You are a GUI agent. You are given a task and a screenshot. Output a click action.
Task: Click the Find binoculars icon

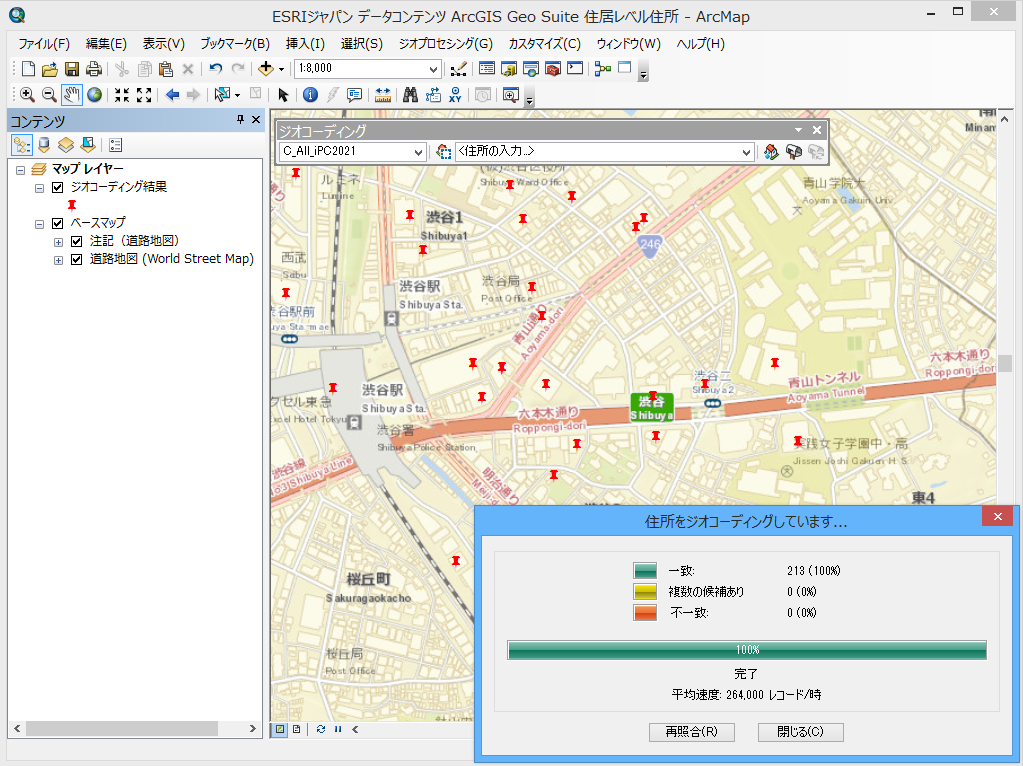[410, 95]
